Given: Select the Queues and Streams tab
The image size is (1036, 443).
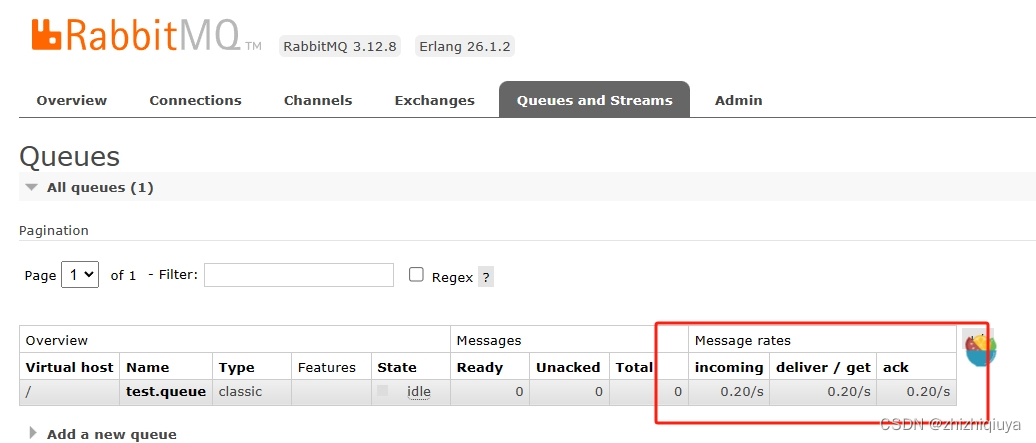Looking at the screenshot, I should click(595, 101).
